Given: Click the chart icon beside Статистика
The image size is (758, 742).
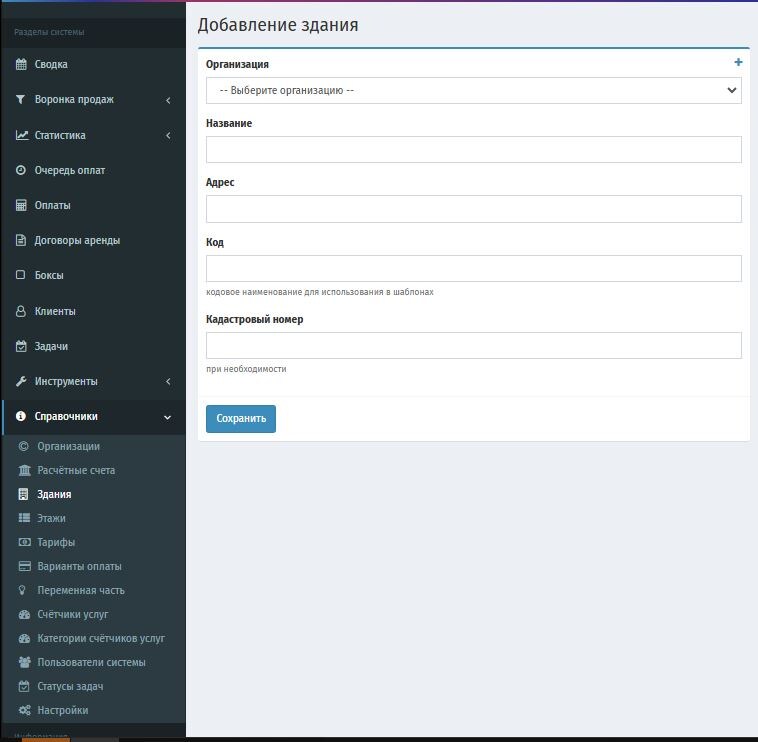Looking at the screenshot, I should pos(22,135).
